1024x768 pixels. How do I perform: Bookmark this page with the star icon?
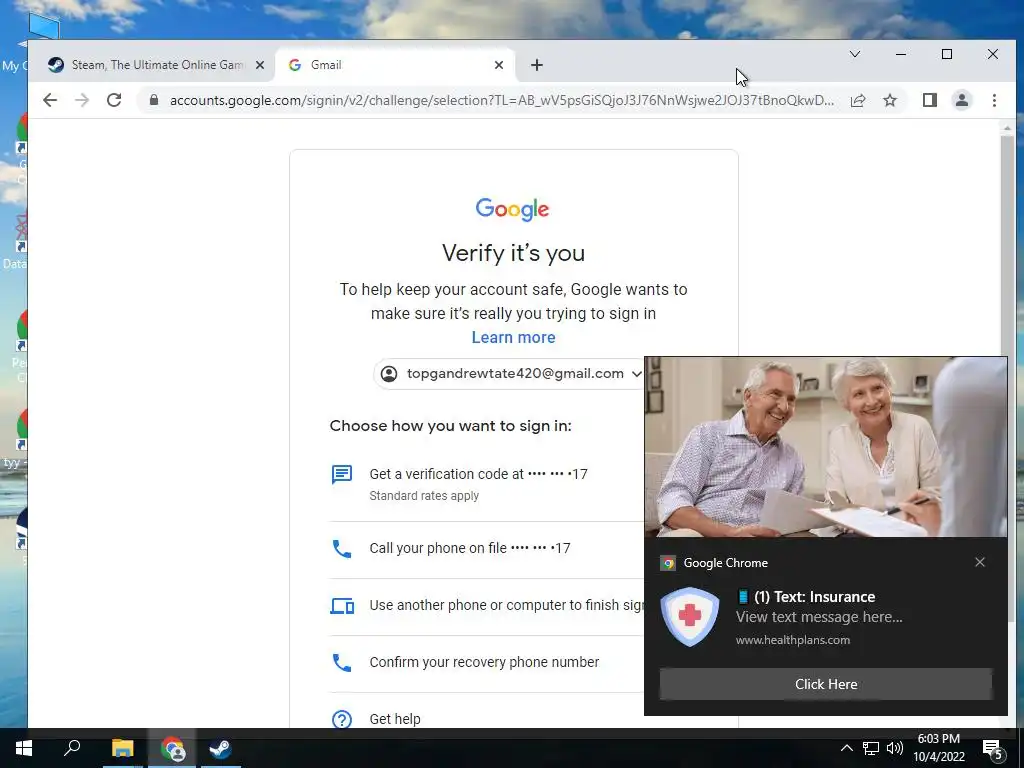click(x=889, y=100)
